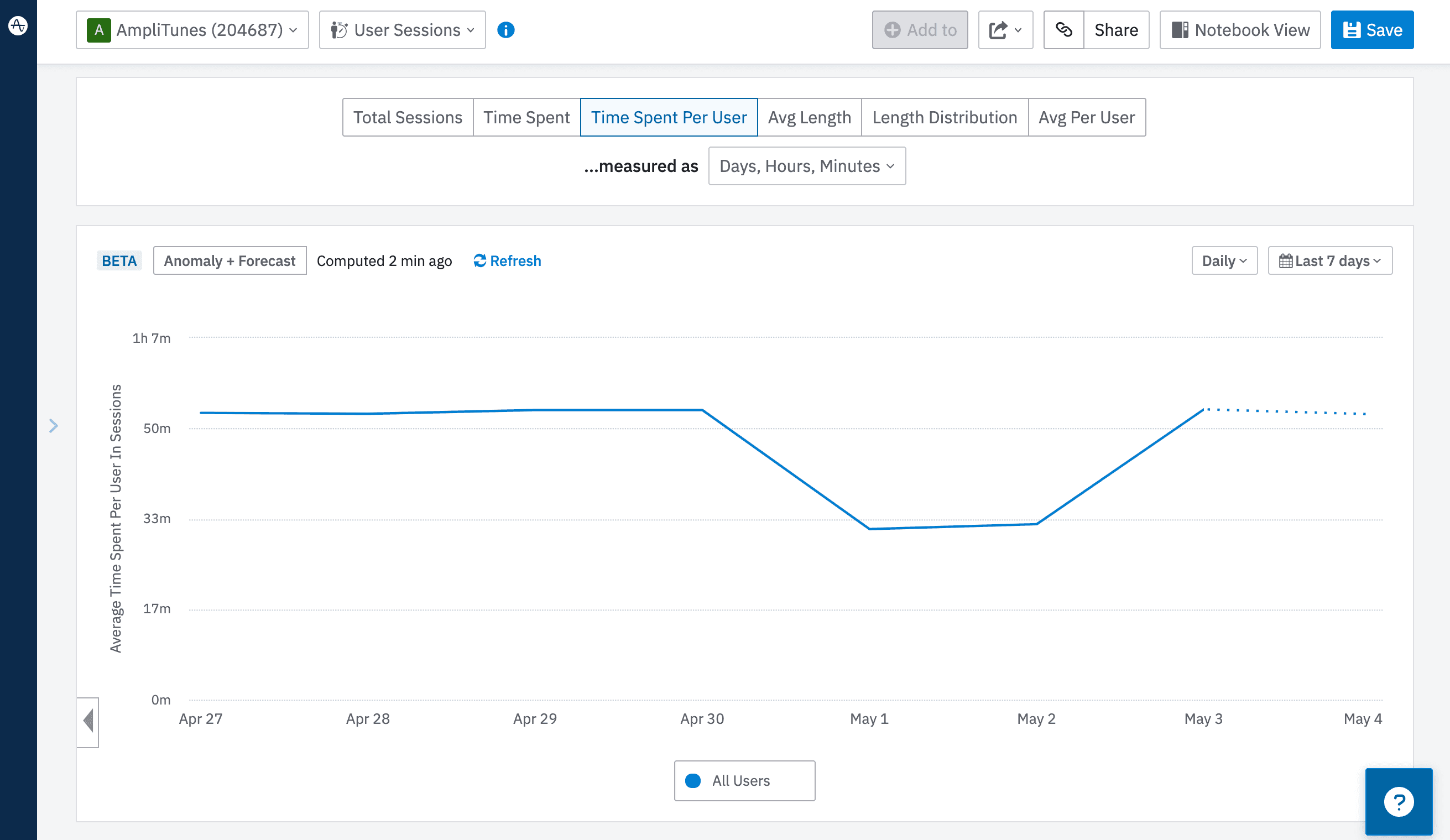1450x840 pixels.
Task: Open the Daily granularity dropdown
Action: click(1224, 260)
